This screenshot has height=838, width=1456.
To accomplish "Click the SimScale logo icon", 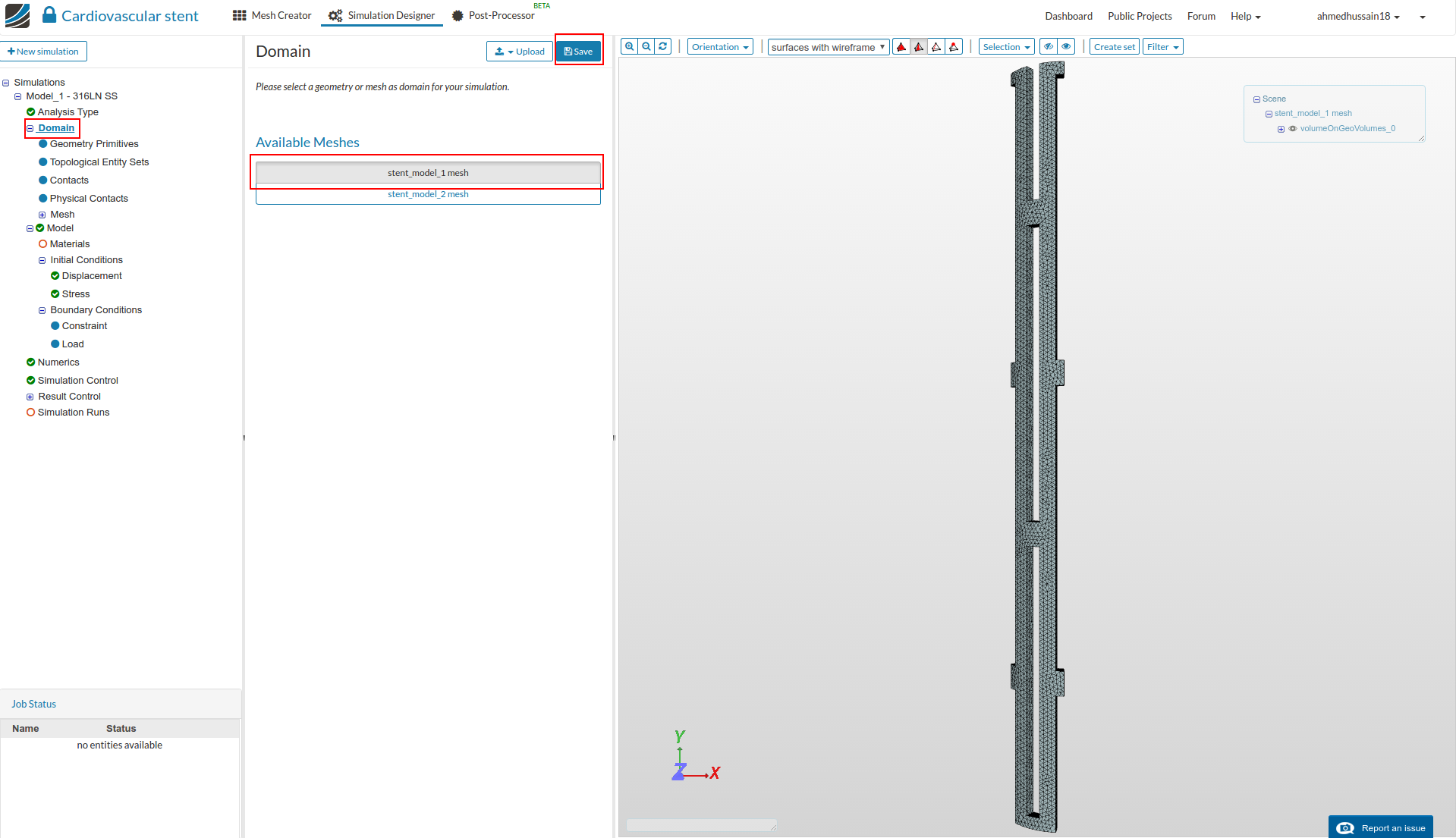I will point(17,16).
